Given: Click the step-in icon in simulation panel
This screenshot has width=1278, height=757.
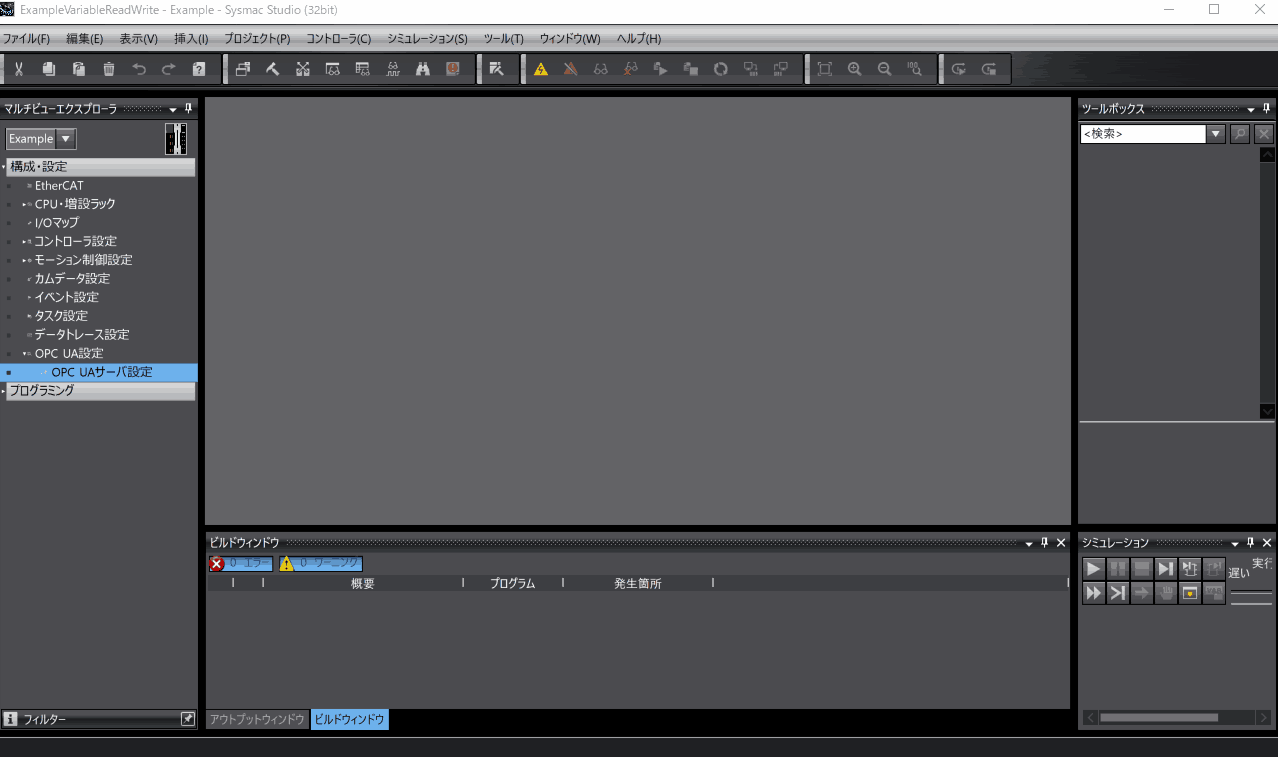Looking at the screenshot, I should click(1190, 568).
